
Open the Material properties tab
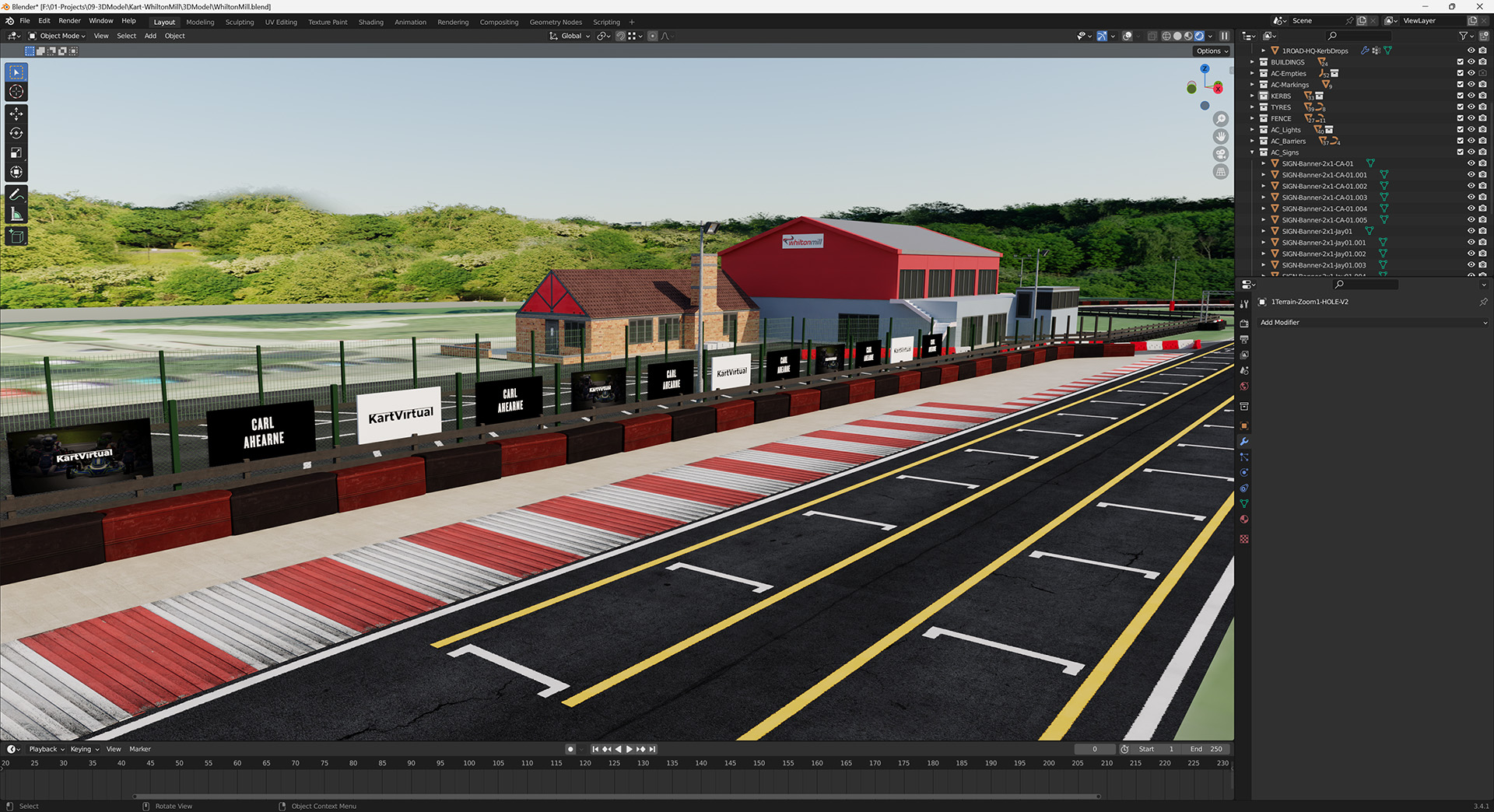(1244, 520)
